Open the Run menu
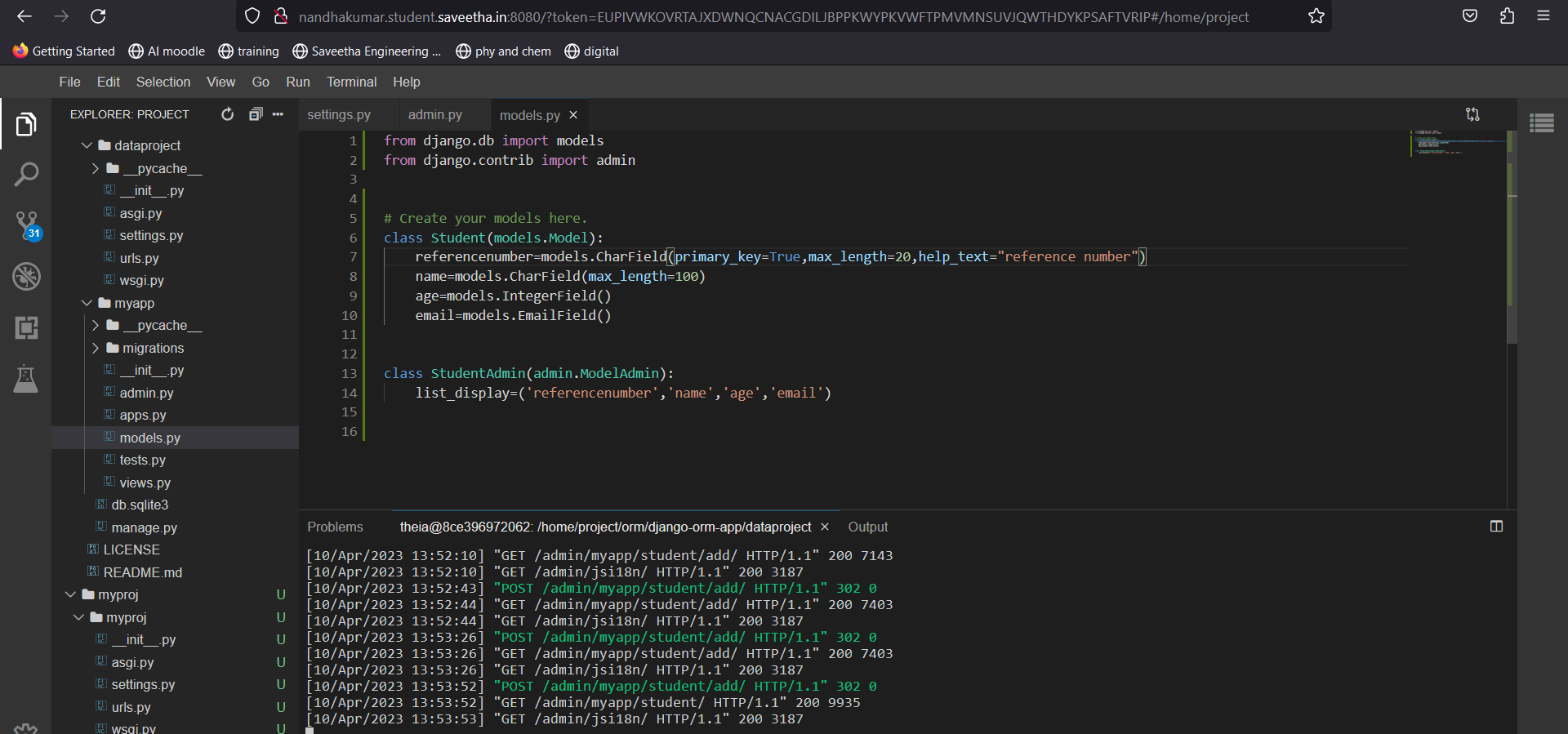Image resolution: width=1568 pixels, height=734 pixels. coord(298,82)
